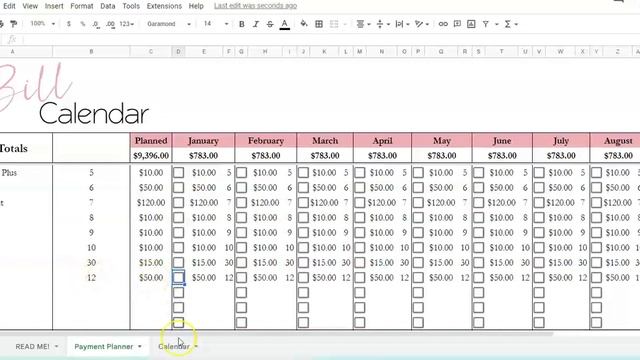
Task: Check May box in day 10 row
Action: [418, 247]
